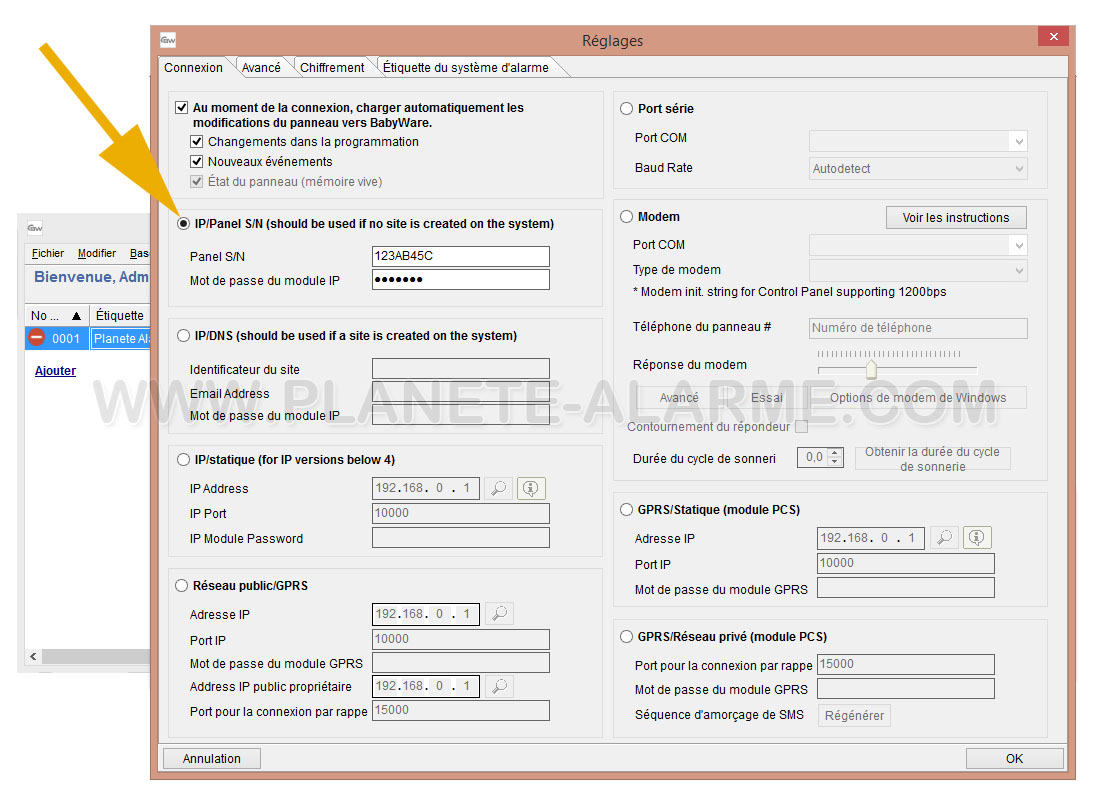
Task: Click the red status icon on row 0001
Action: 36,338
